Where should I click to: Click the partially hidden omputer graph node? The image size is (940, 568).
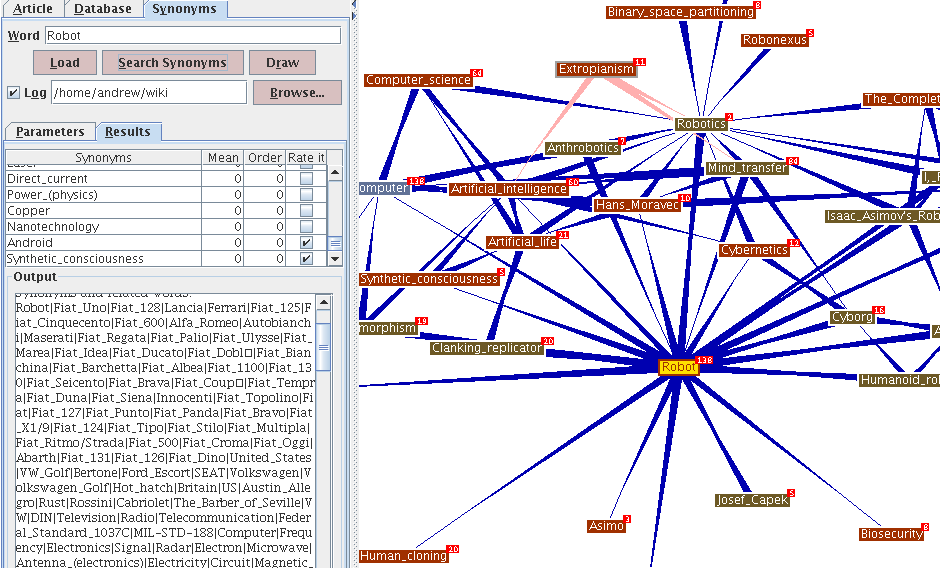[384, 188]
